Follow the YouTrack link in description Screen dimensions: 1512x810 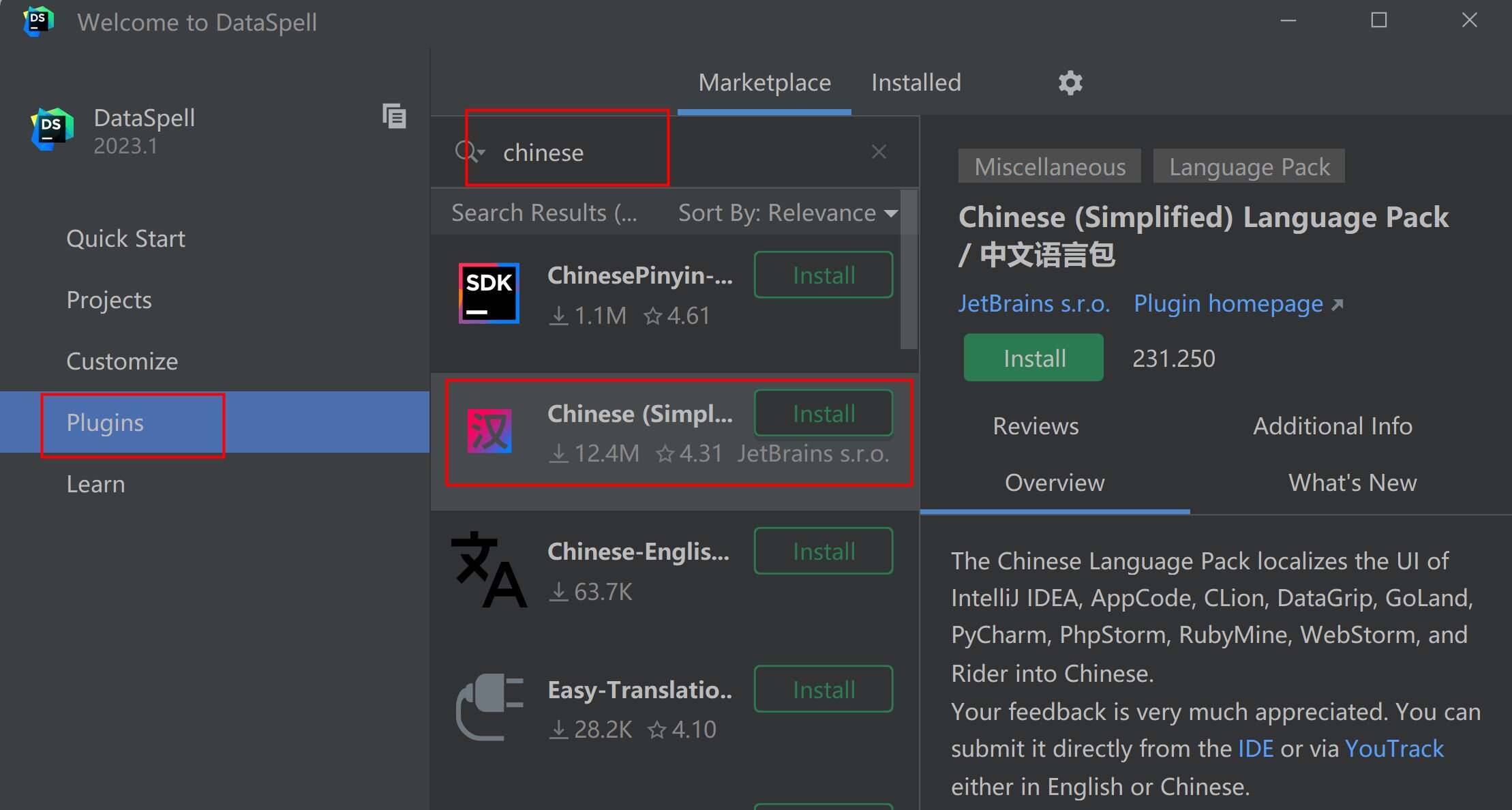1394,749
